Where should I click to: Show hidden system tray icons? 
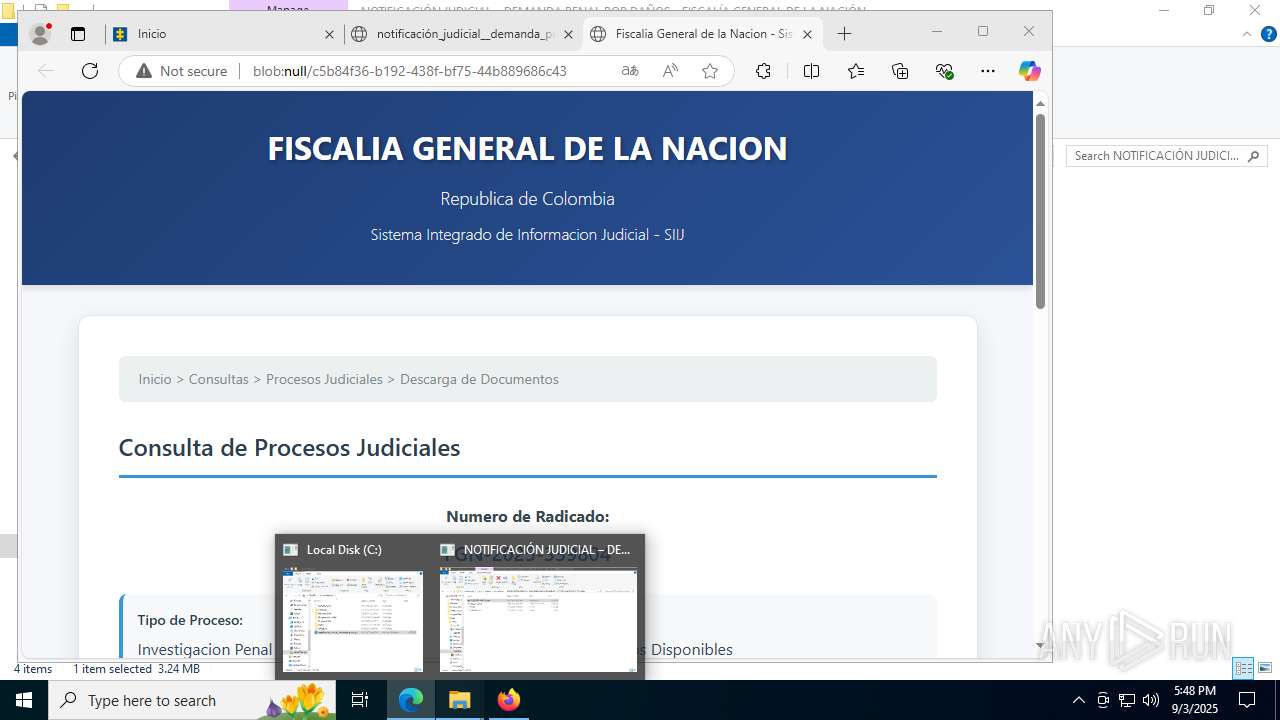coord(1079,700)
